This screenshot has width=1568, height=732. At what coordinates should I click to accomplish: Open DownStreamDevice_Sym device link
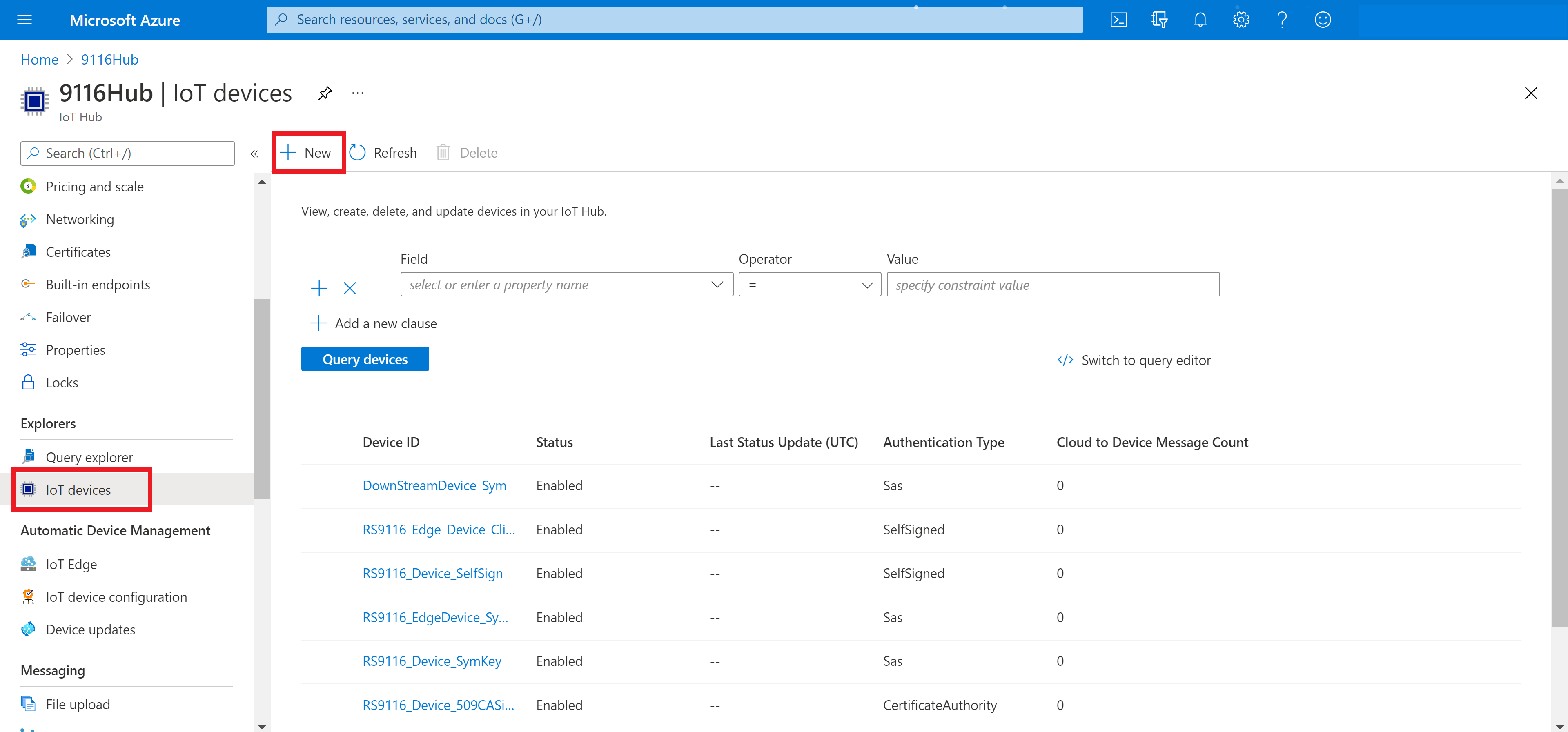pyautogui.click(x=435, y=485)
